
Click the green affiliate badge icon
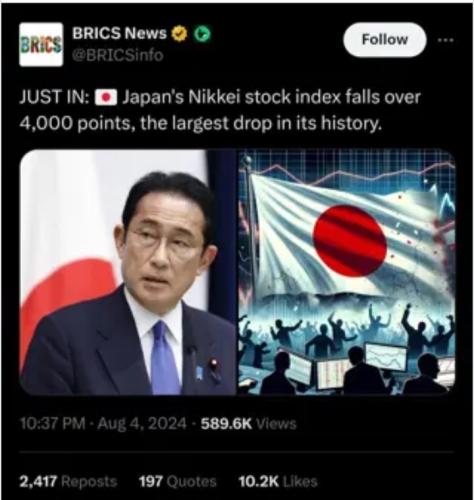pos(202,33)
